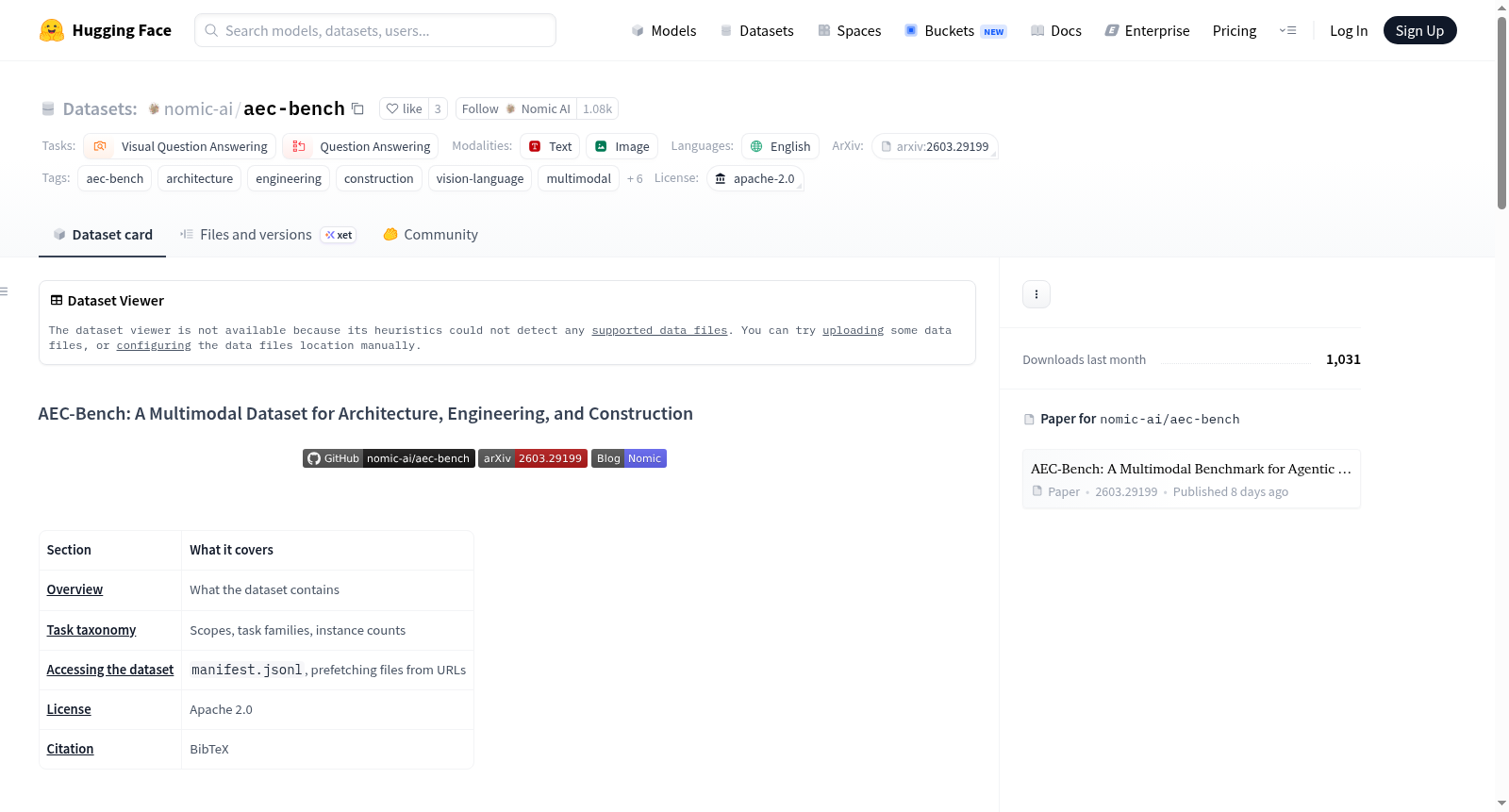Click the nomic-ai organization link in title
This screenshot has width=1509, height=812.
[x=198, y=108]
